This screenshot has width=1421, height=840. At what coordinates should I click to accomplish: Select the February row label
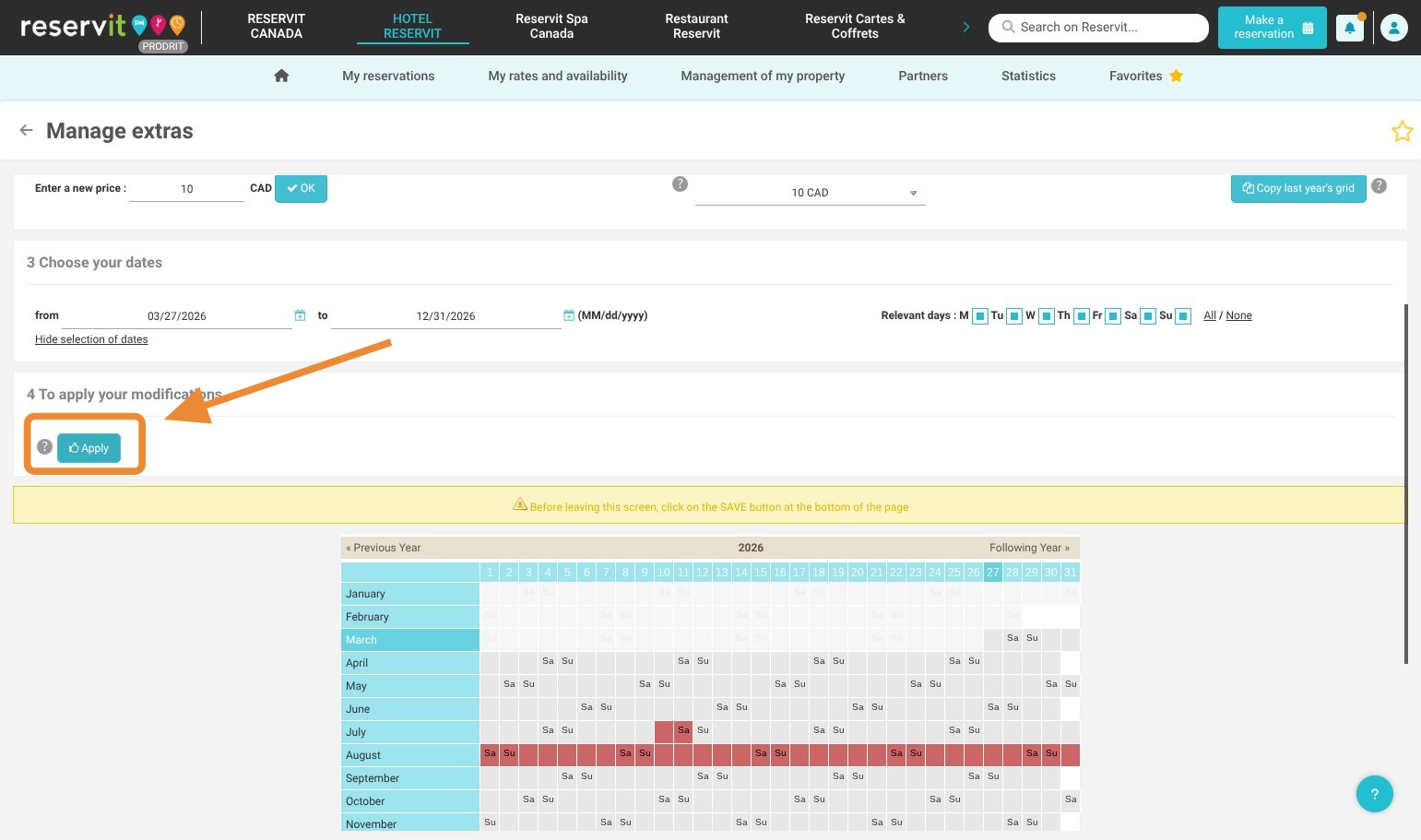coord(410,617)
